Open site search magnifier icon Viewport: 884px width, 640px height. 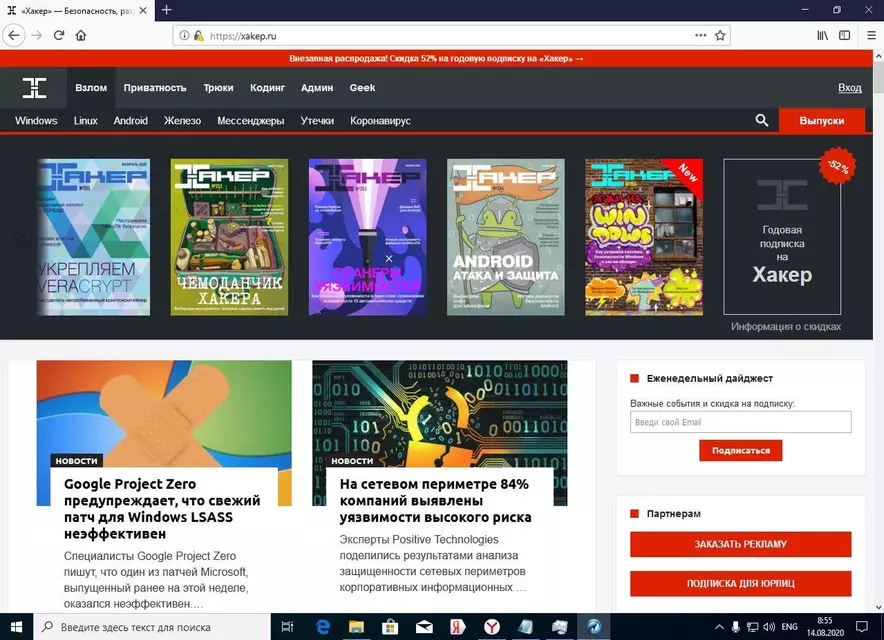762,120
